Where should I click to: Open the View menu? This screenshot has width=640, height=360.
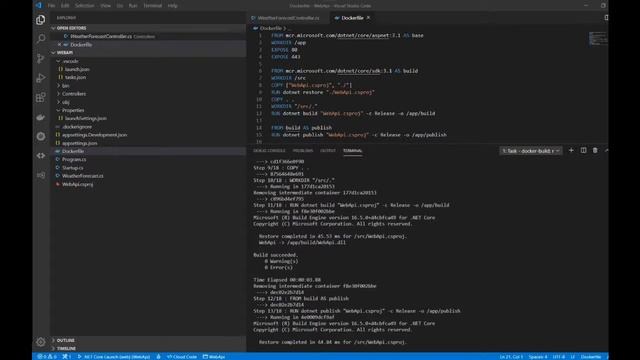[105, 6]
